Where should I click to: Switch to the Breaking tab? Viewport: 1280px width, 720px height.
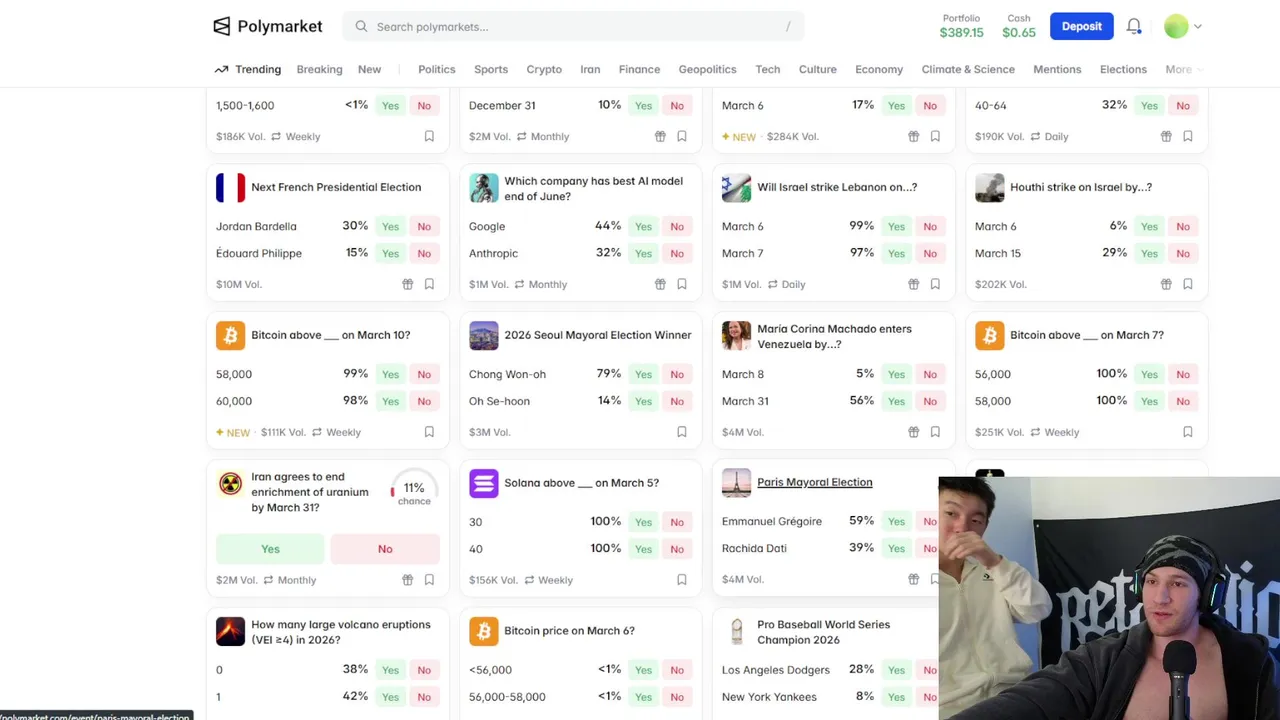(x=319, y=69)
